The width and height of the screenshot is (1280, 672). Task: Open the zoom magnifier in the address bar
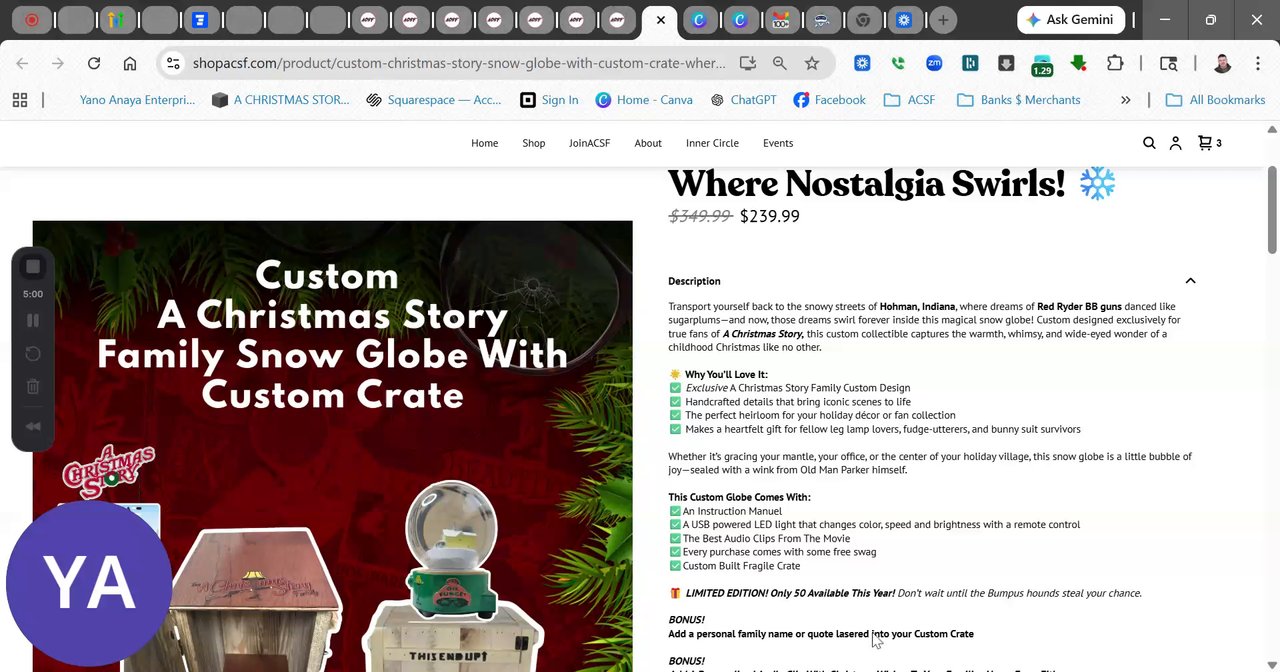pyautogui.click(x=780, y=63)
